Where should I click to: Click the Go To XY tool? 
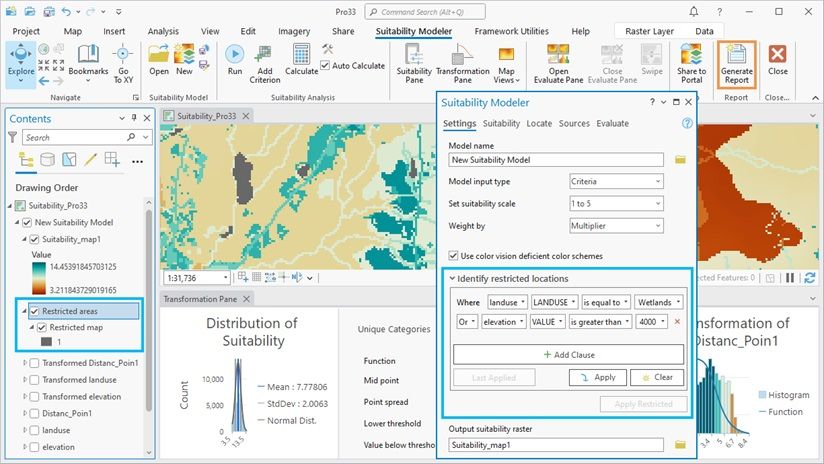point(123,64)
